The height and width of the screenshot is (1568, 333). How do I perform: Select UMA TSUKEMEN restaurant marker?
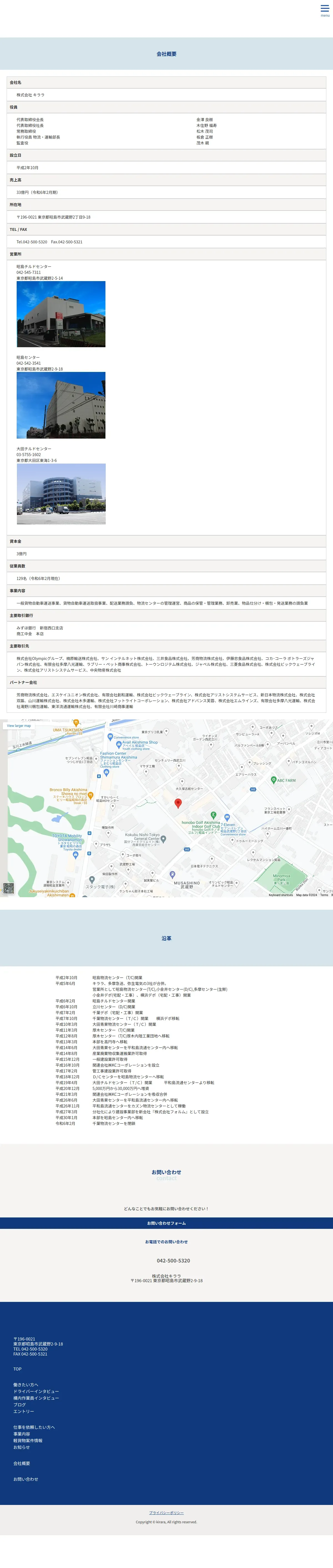click(76, 723)
